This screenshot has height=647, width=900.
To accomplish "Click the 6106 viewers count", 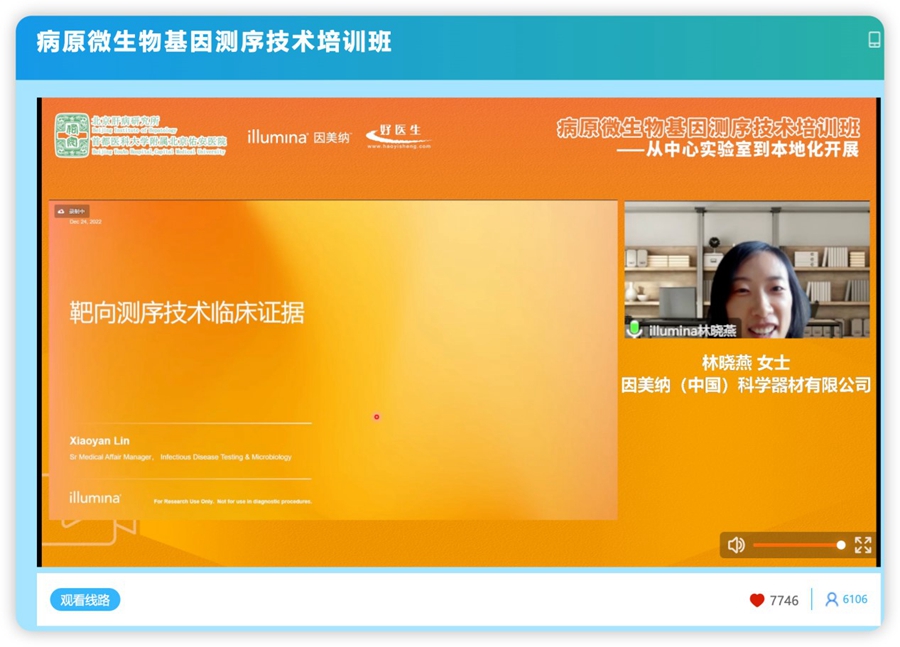I will click(x=855, y=600).
